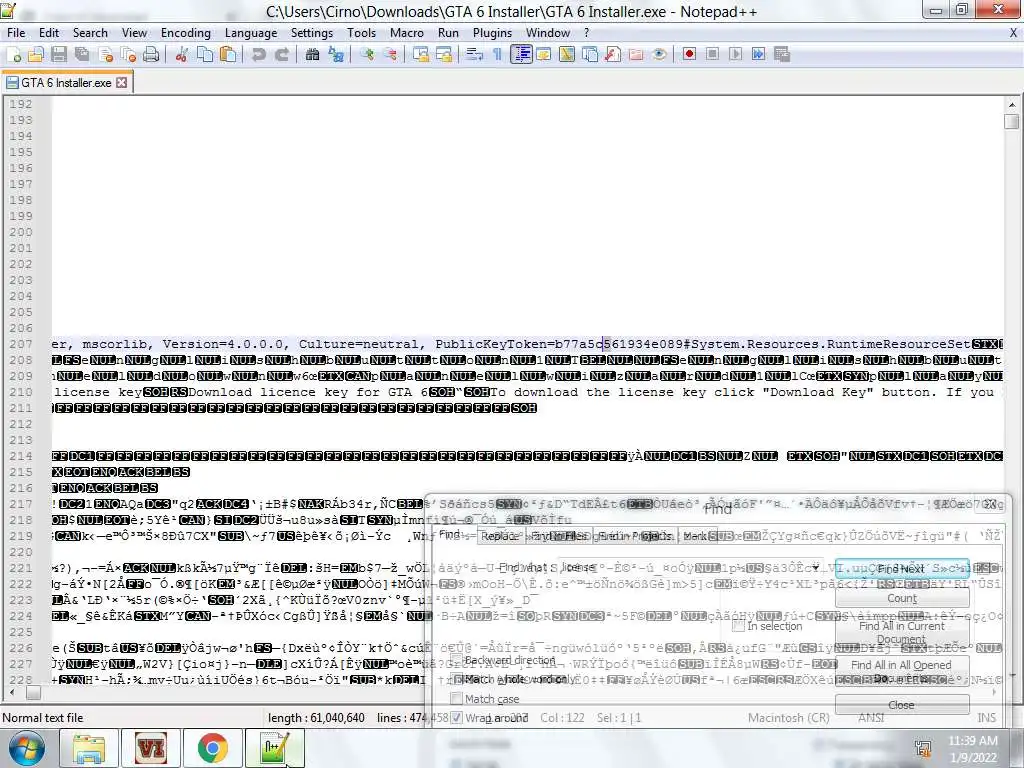Switch to the Replace tab in Find dialog
Screen dimensions: 1024x768
500,536
